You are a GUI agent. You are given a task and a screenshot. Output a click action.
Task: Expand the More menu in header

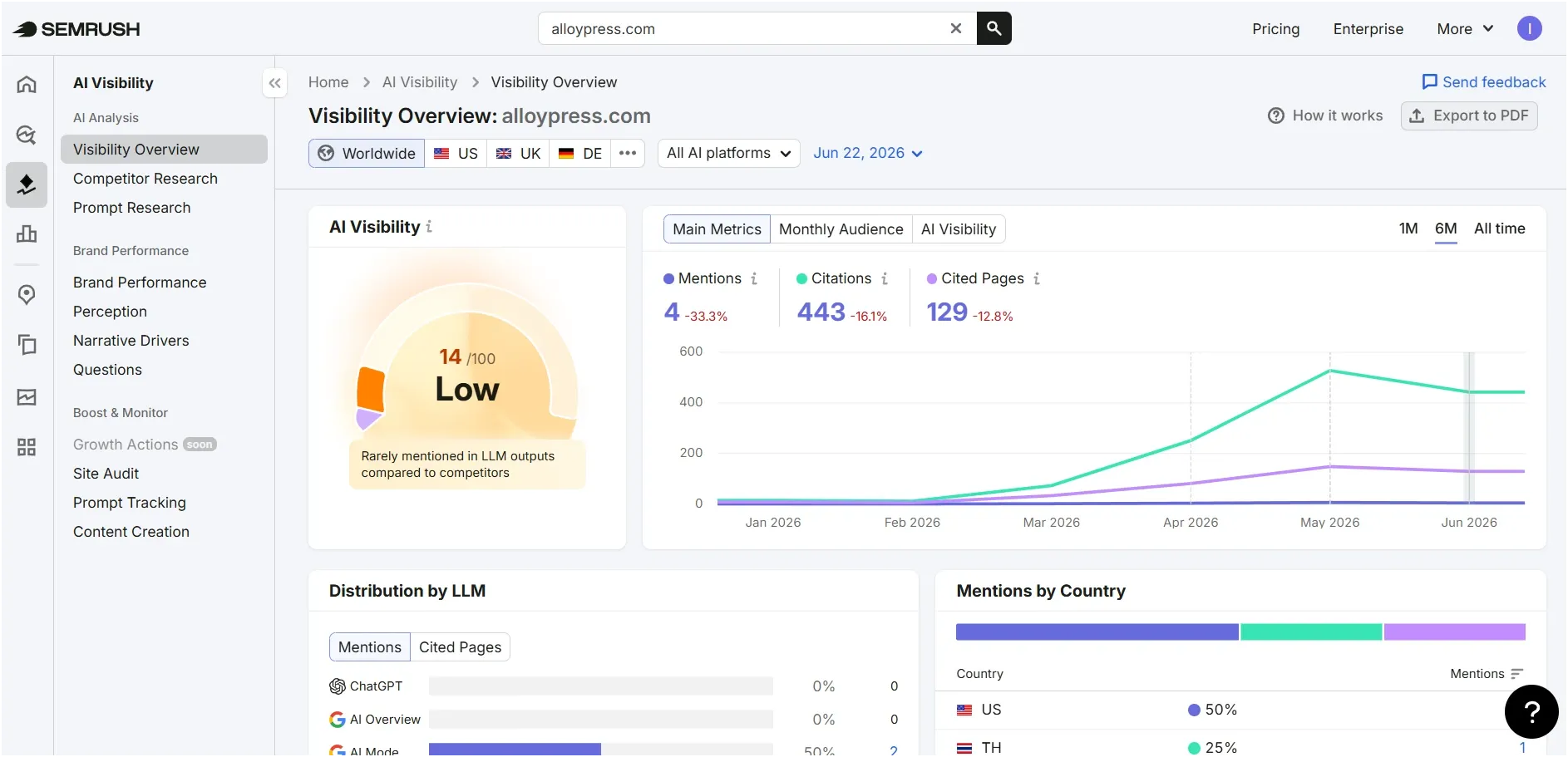click(x=1465, y=29)
